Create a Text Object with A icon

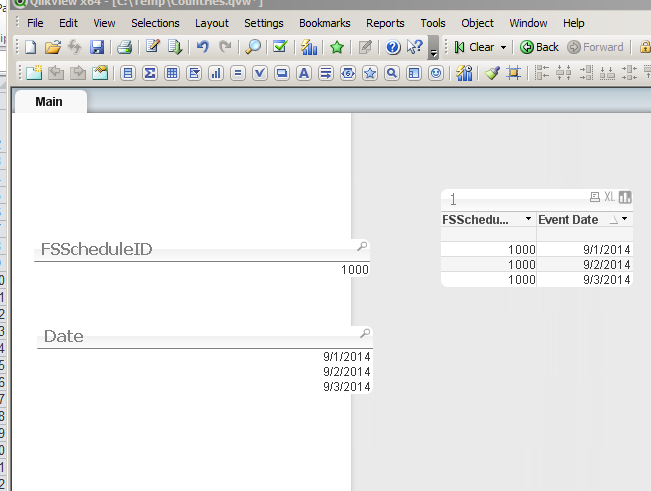tap(304, 73)
